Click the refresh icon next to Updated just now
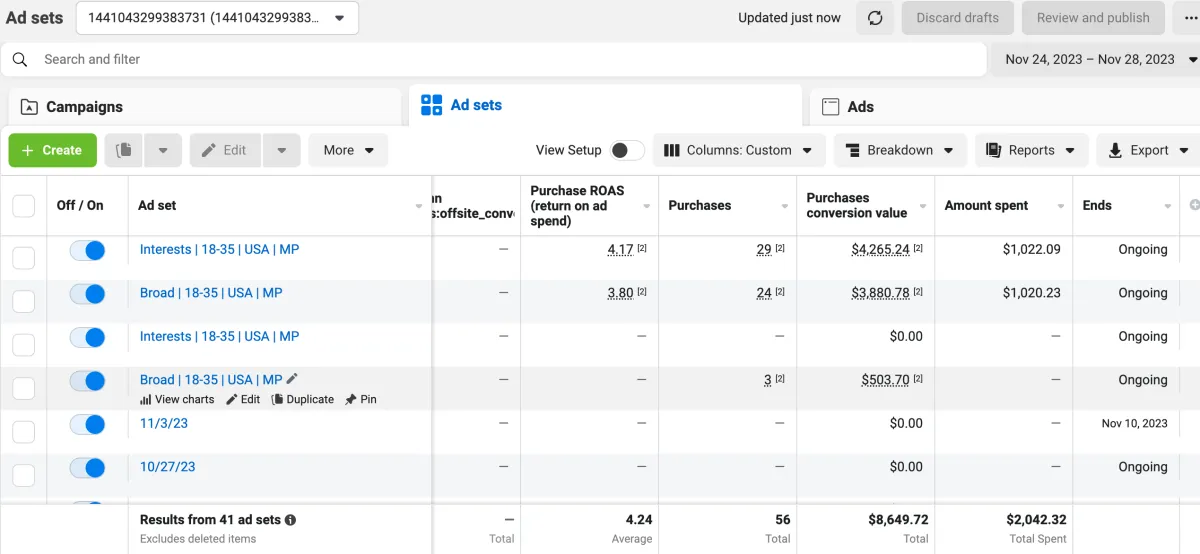 coord(875,18)
